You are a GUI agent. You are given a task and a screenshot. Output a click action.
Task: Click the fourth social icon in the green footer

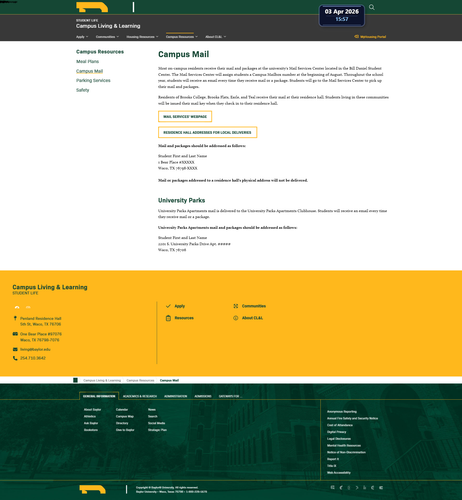(357, 487)
